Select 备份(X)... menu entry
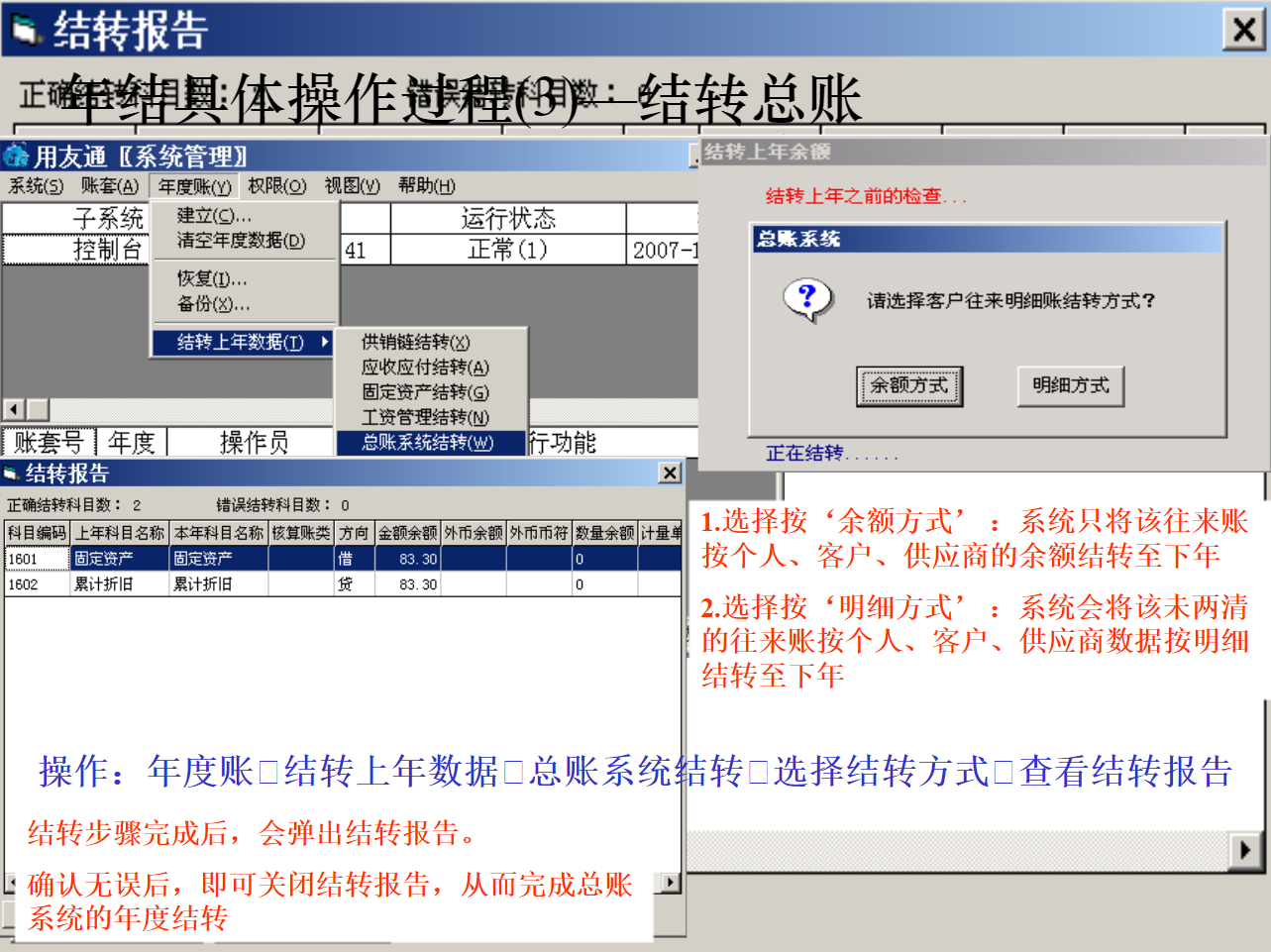The width and height of the screenshot is (1271, 952). click(x=213, y=304)
